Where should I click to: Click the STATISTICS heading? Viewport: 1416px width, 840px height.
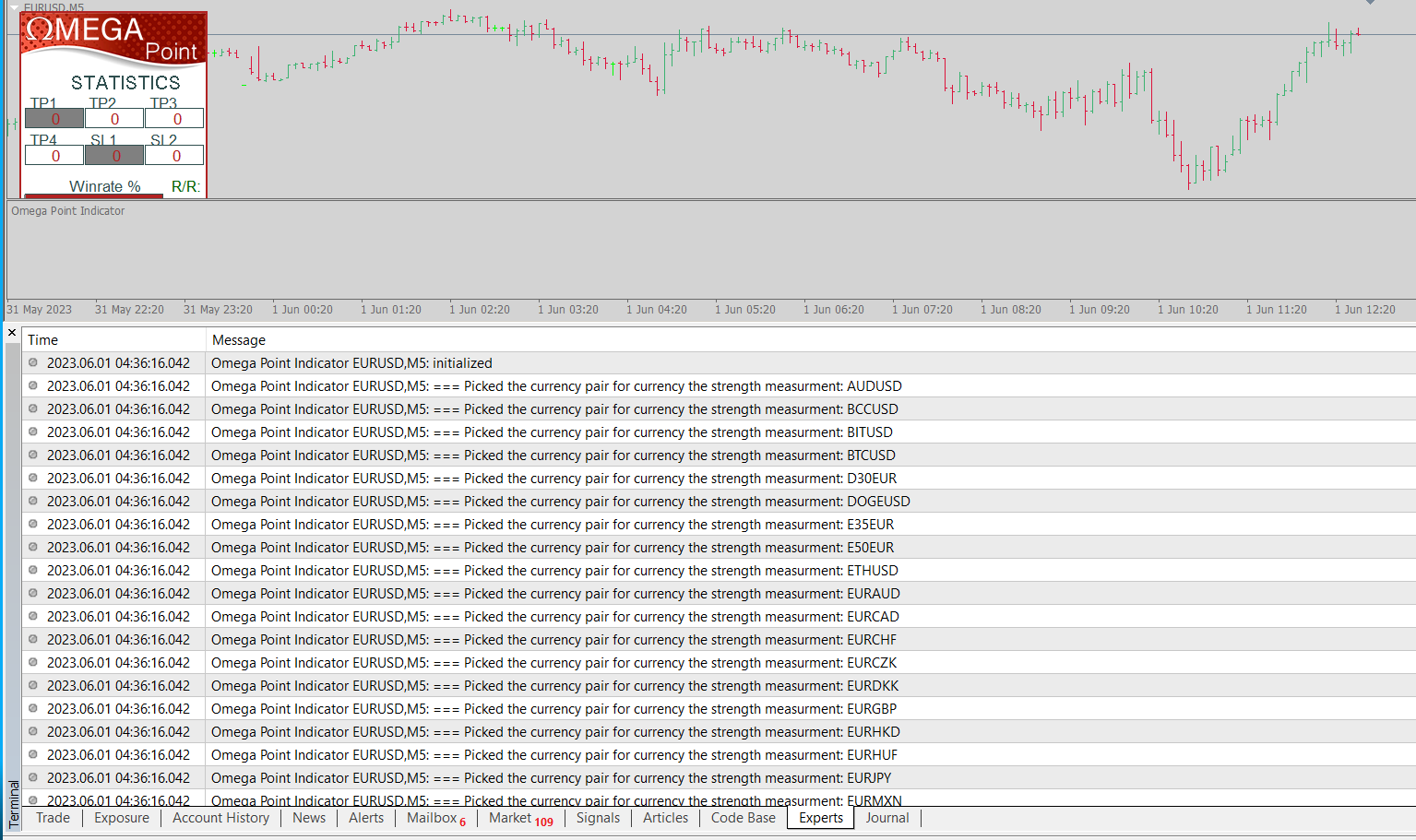125,83
